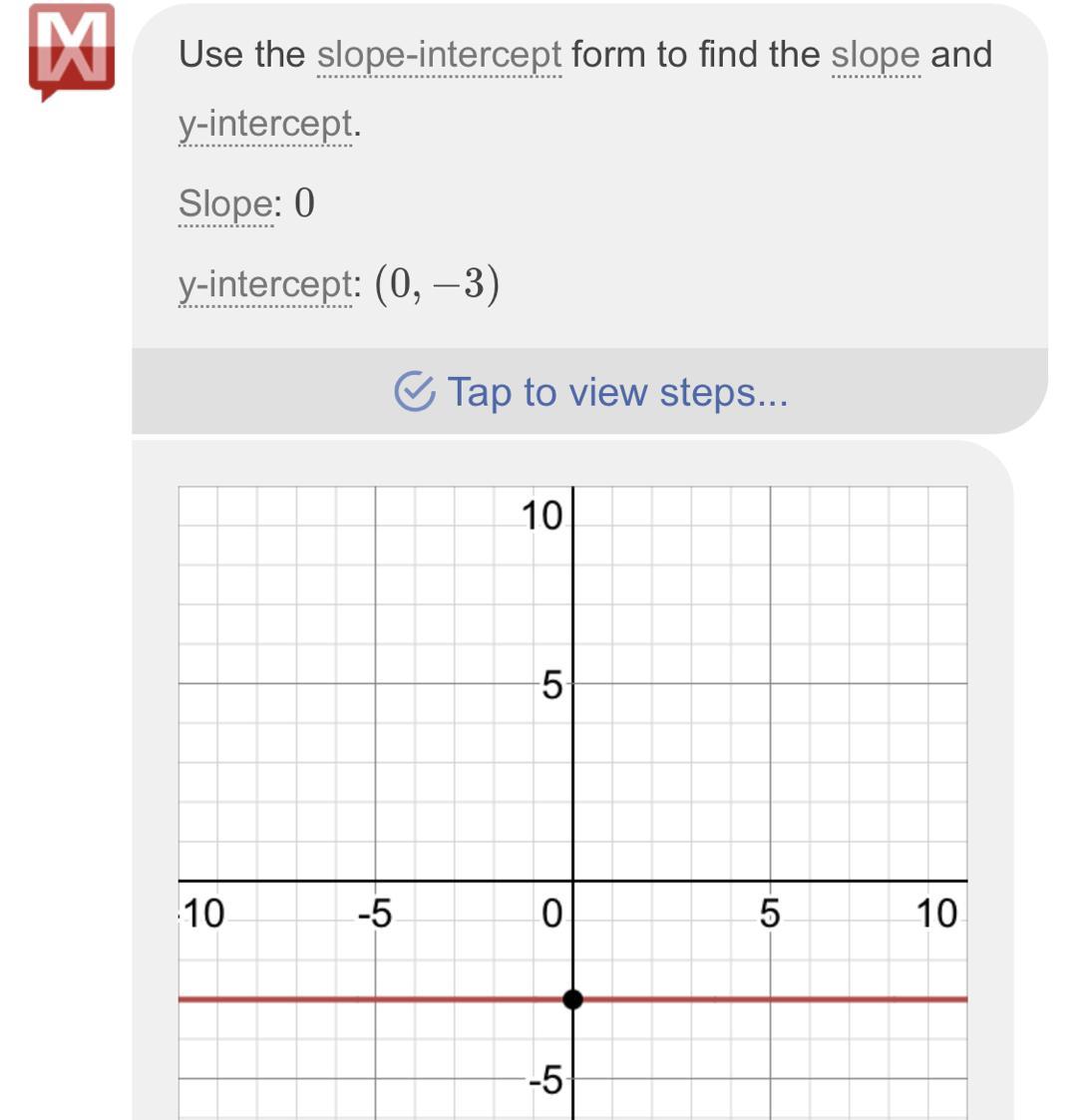Select the slope value 0
Image resolution: width=1077 pixels, height=1120 pixels.
tap(305, 204)
